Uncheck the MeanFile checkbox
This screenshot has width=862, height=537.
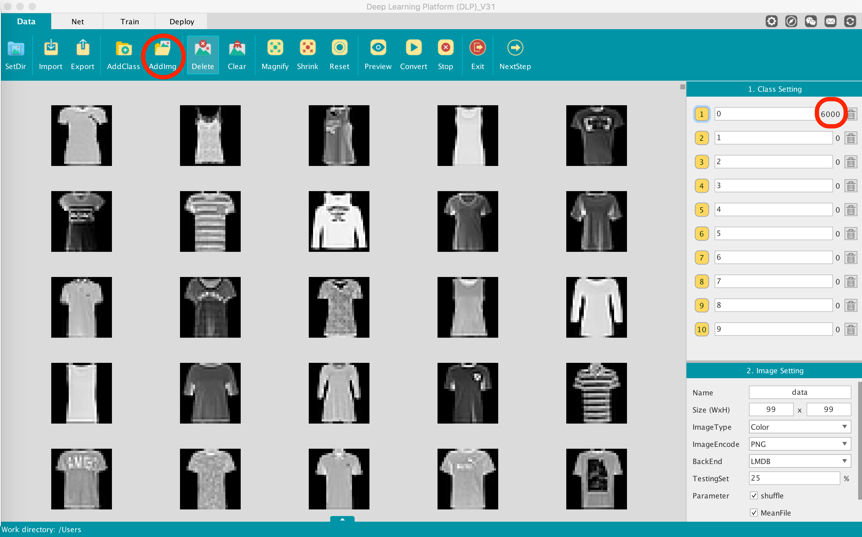754,513
